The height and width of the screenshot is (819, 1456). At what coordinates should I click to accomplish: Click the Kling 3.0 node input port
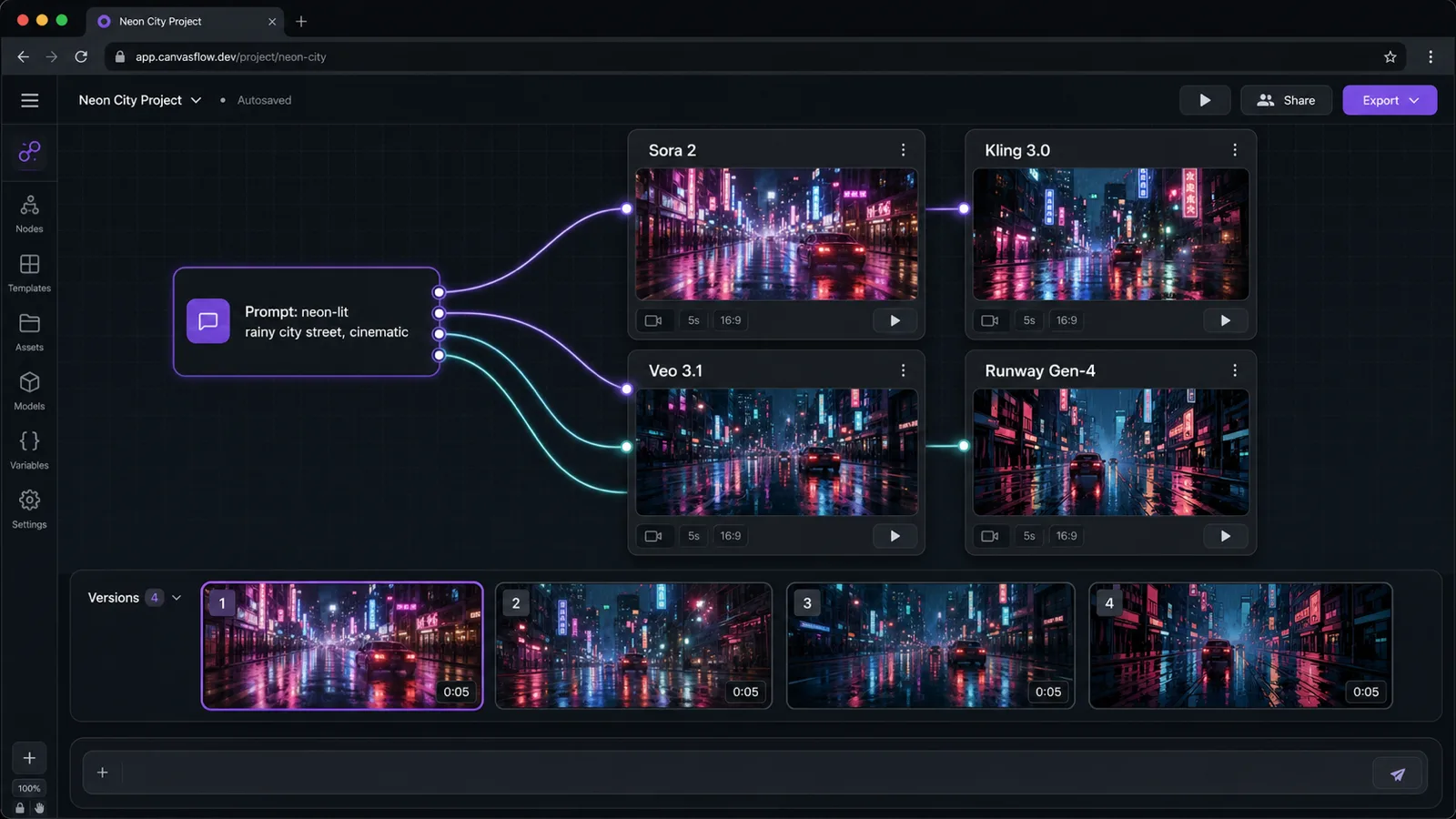click(964, 208)
